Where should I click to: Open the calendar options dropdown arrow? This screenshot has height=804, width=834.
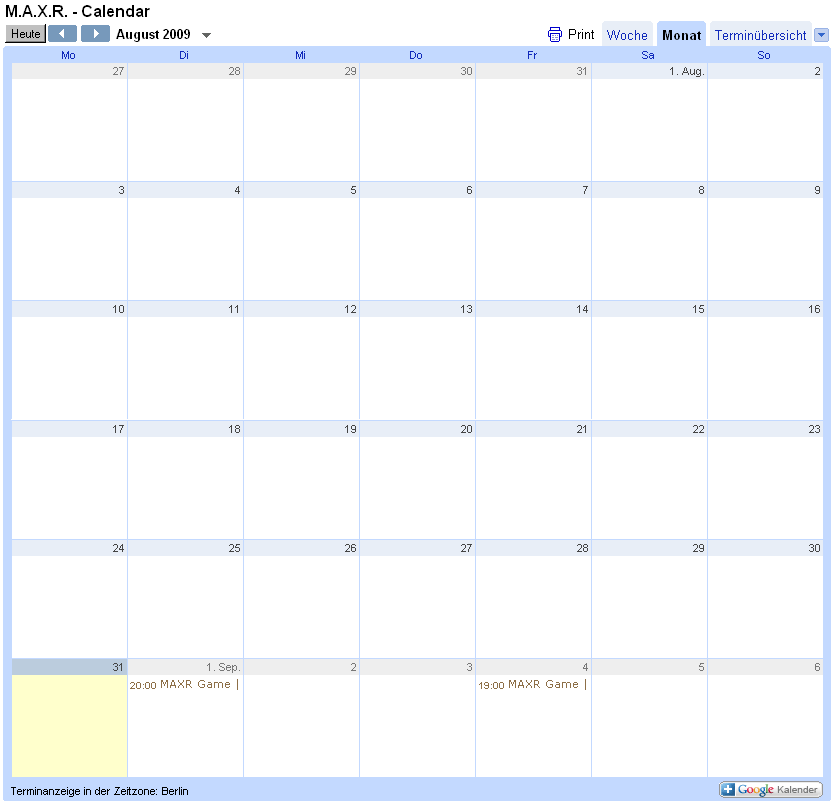821,35
